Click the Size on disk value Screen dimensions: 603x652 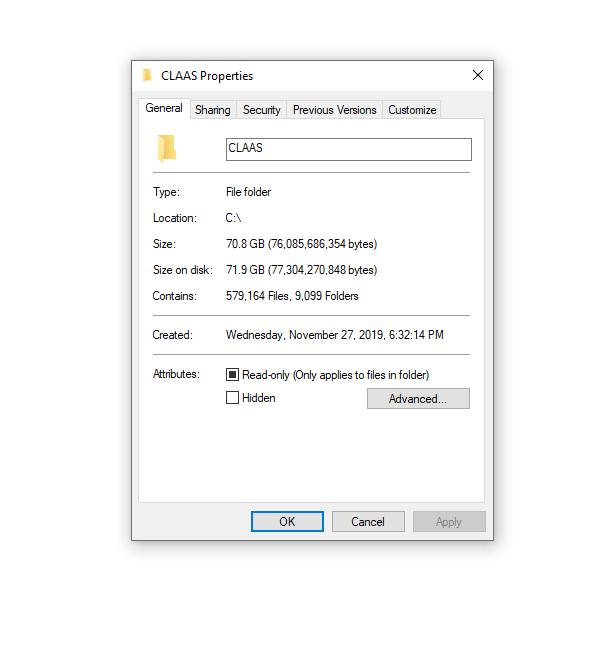302,270
